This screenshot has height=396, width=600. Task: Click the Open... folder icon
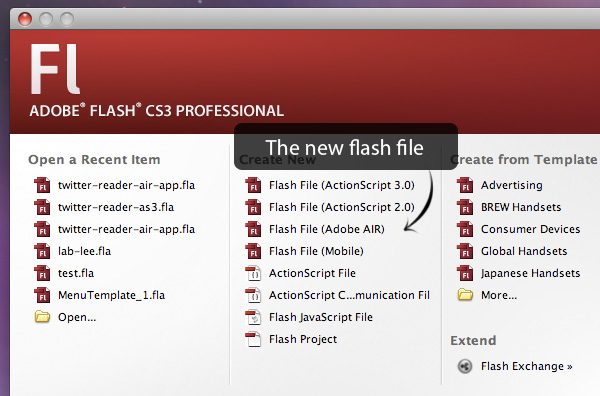[42, 317]
